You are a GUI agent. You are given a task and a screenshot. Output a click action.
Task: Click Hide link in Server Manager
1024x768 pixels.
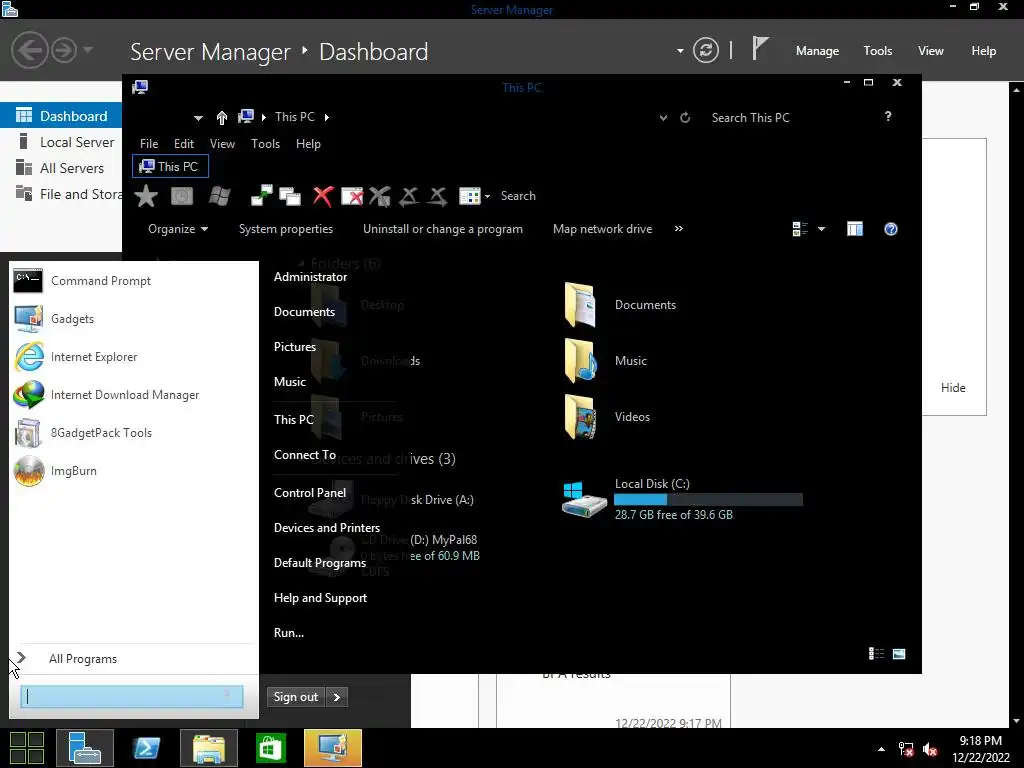[x=953, y=388]
